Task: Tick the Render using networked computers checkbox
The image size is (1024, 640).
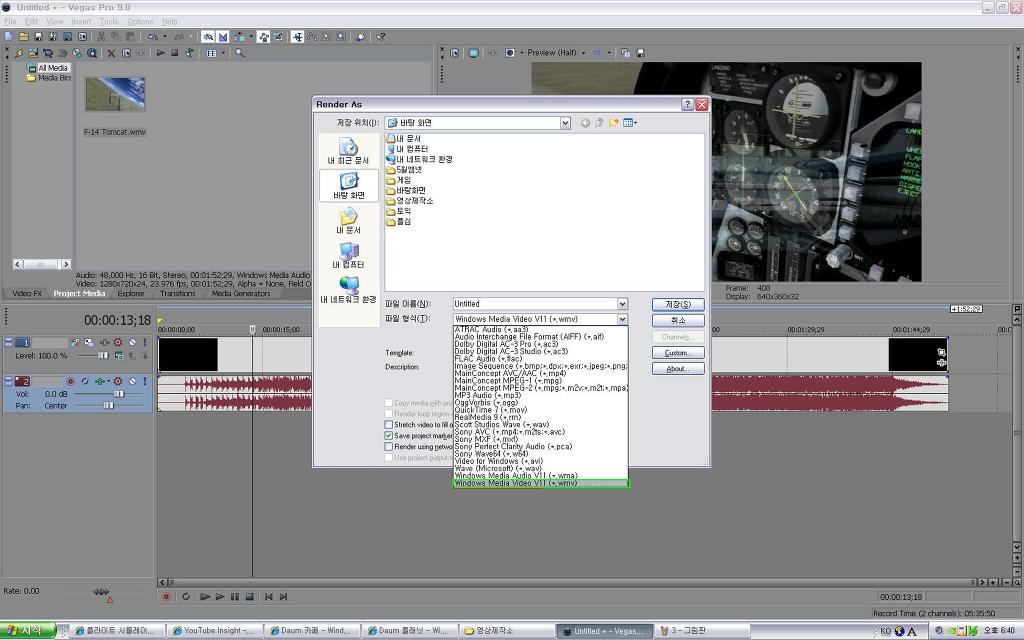Action: pyautogui.click(x=389, y=447)
